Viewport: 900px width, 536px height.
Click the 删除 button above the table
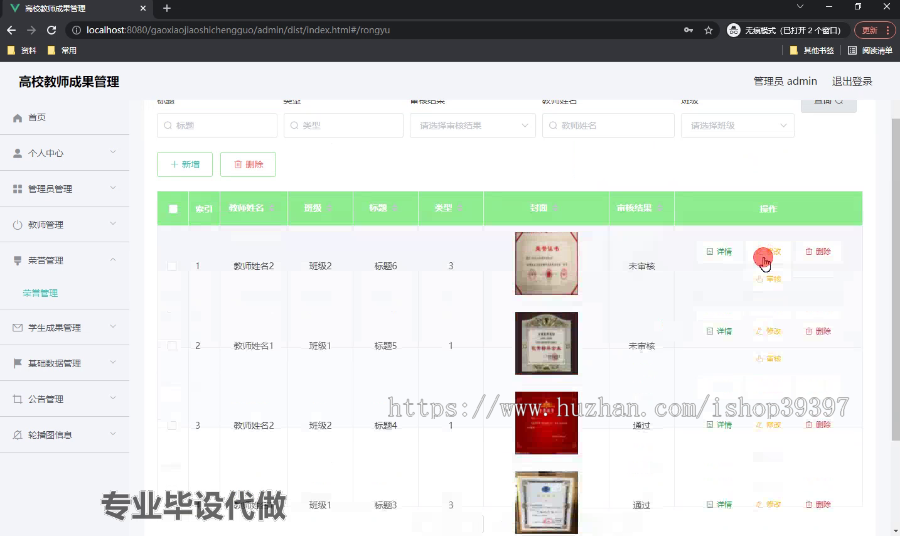[248, 164]
